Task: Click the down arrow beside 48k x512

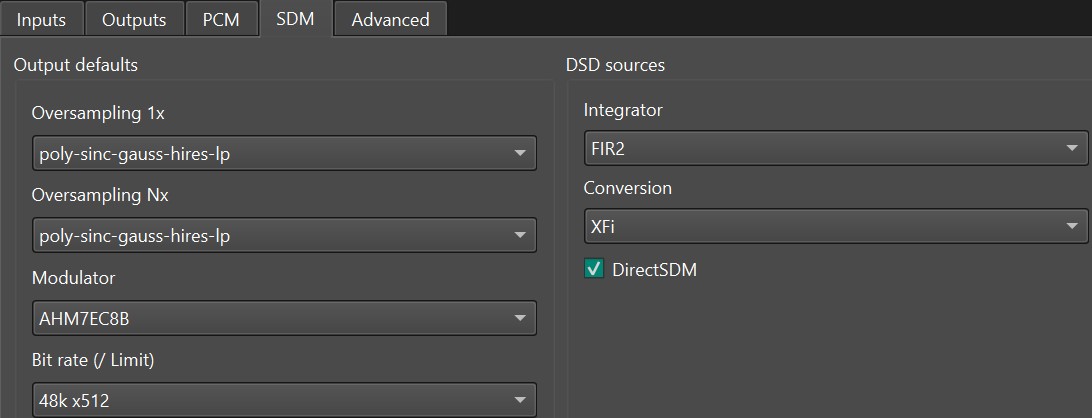Action: click(520, 401)
